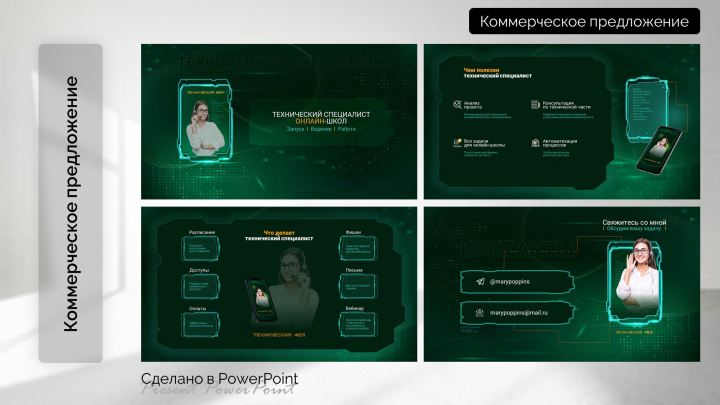Click the faded КОНТАКТЫ background title

pos(517,248)
